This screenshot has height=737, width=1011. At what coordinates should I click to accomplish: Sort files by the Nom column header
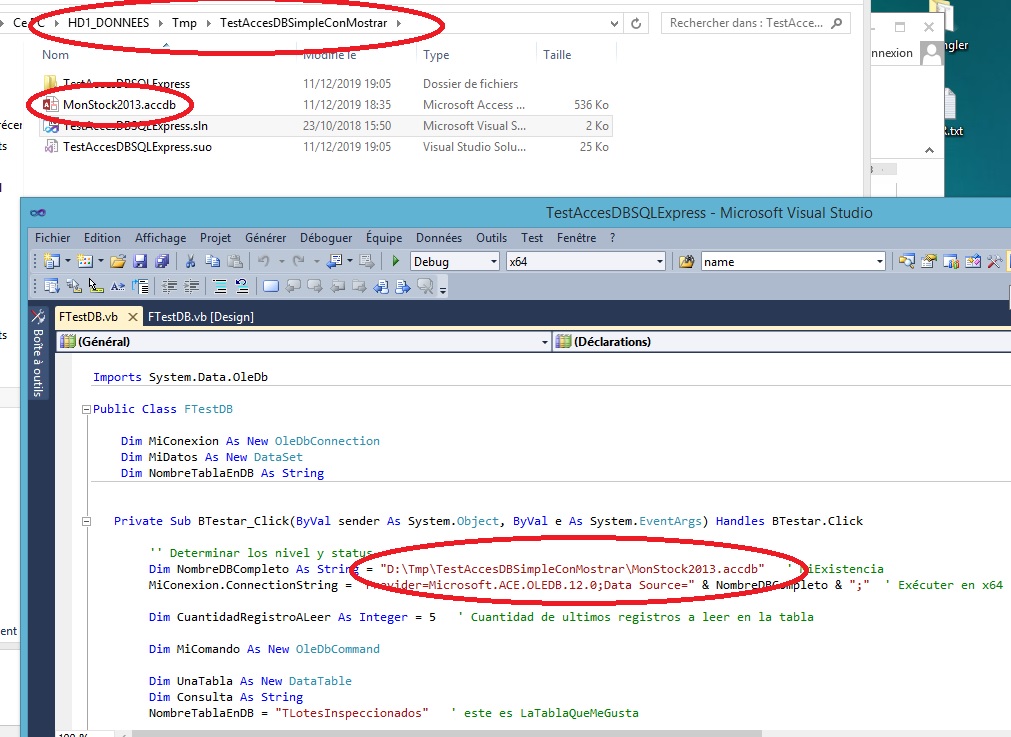point(55,55)
